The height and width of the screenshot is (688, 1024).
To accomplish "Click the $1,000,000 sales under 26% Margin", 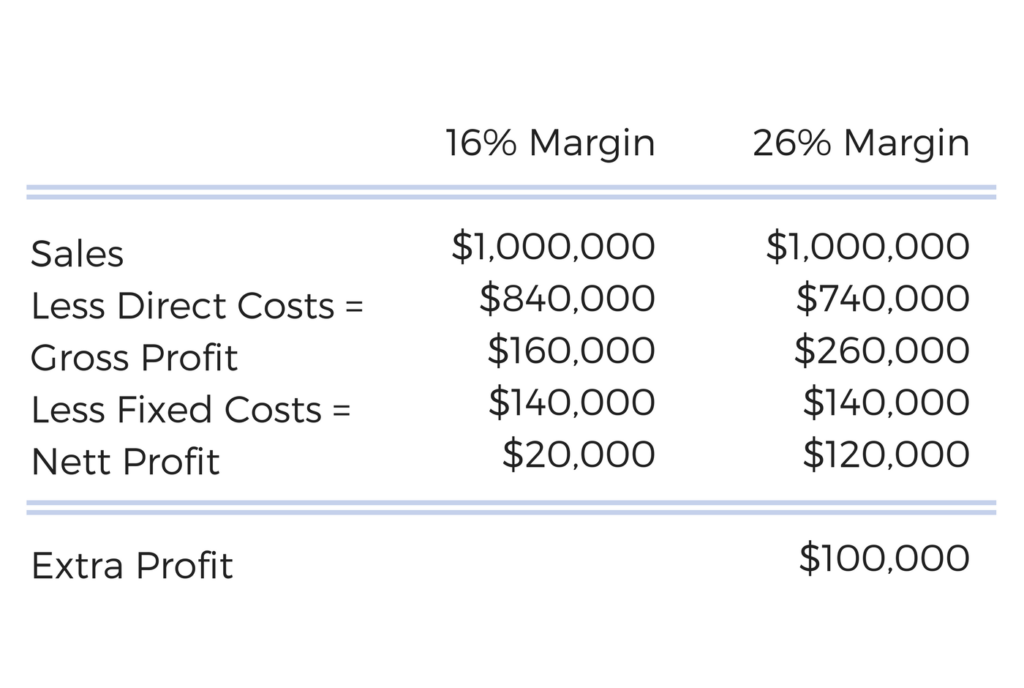I will (867, 247).
